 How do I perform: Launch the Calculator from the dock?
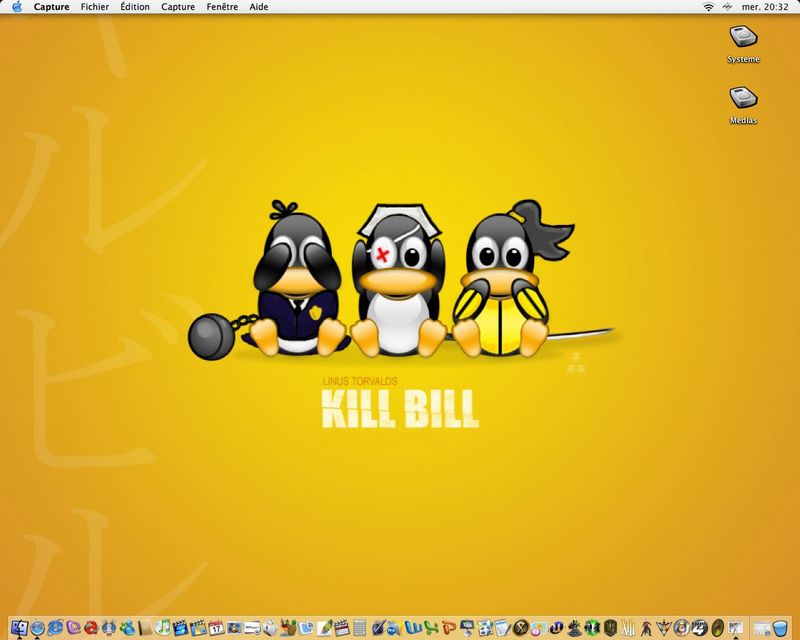tap(360, 628)
